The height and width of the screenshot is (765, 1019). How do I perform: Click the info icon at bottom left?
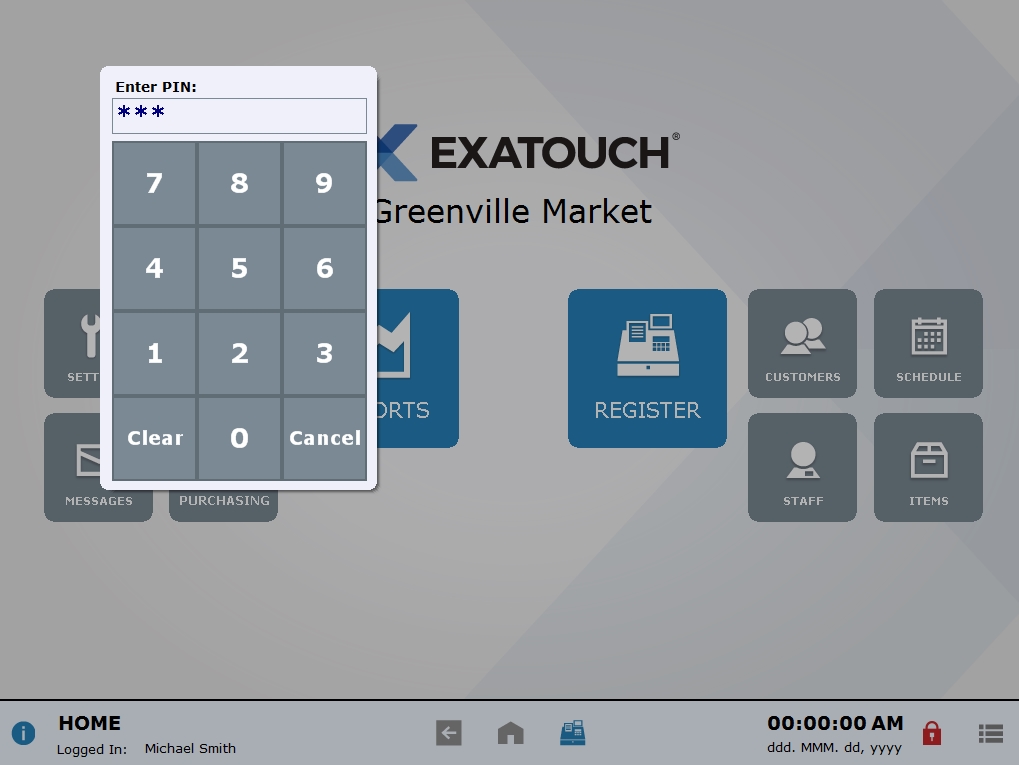[22, 732]
